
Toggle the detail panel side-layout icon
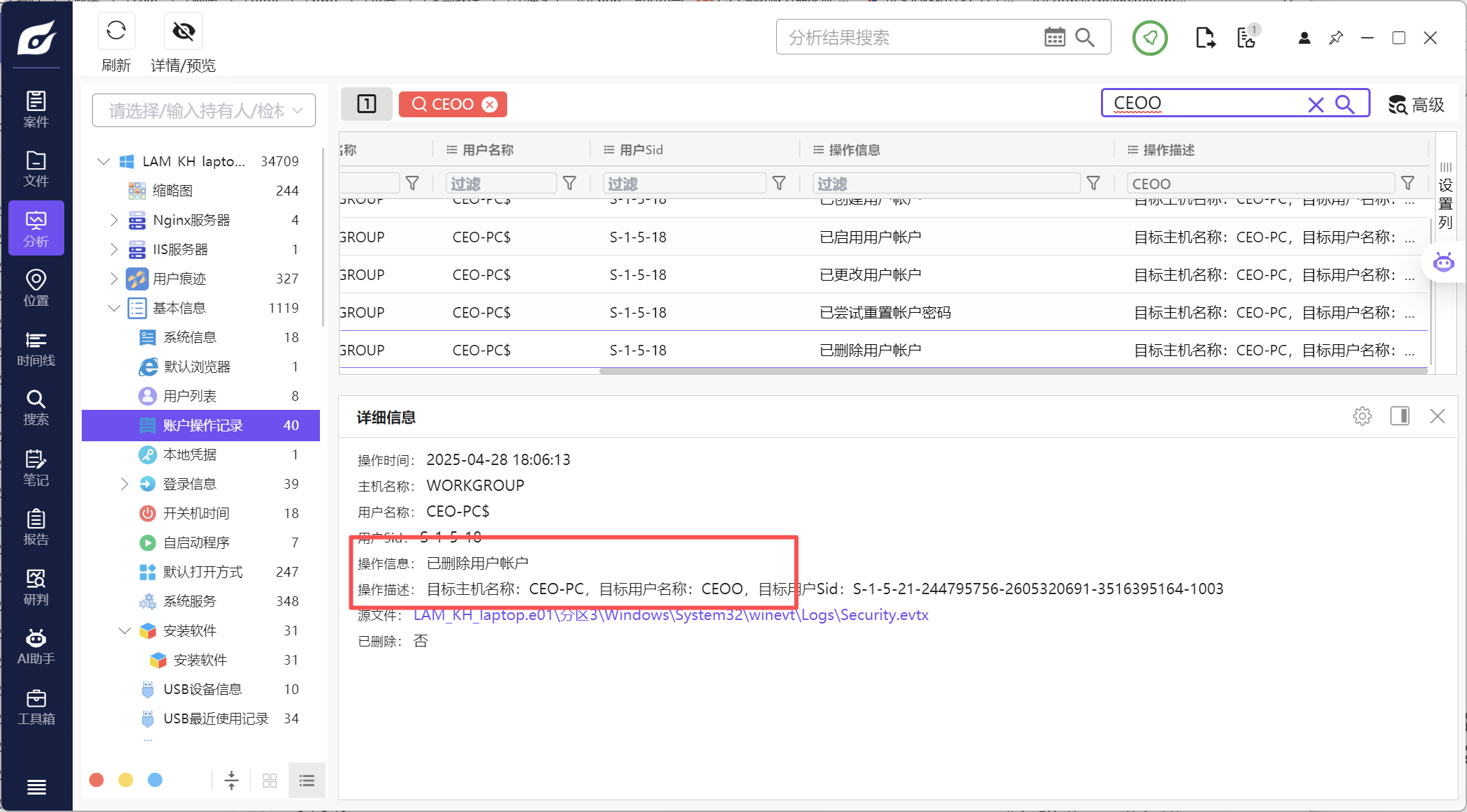[1399, 417]
